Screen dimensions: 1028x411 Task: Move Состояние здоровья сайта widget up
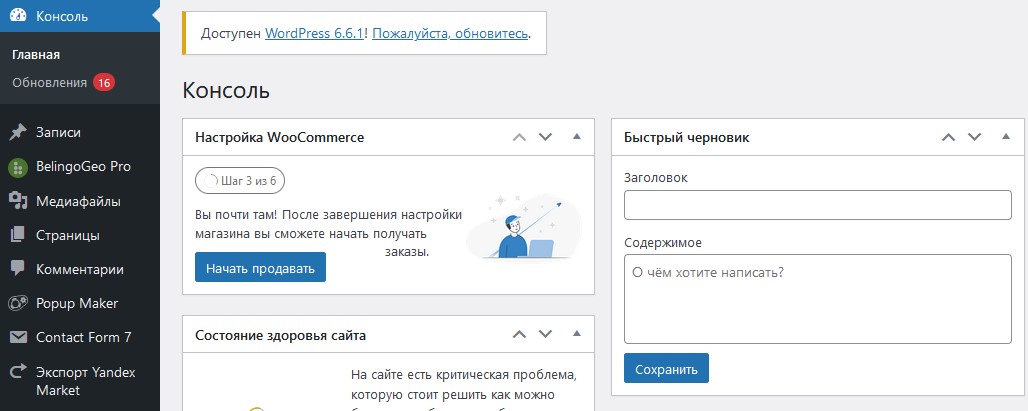[x=519, y=334]
